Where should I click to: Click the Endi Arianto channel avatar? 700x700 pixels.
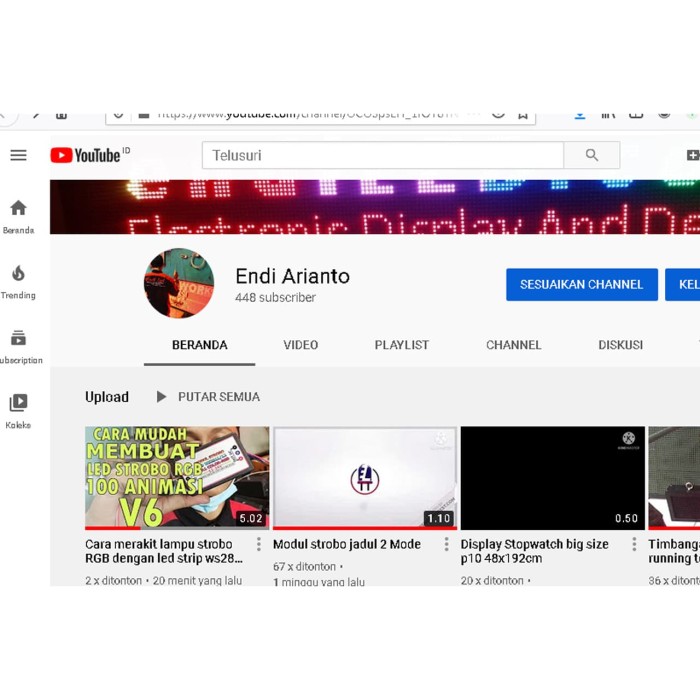coord(179,283)
